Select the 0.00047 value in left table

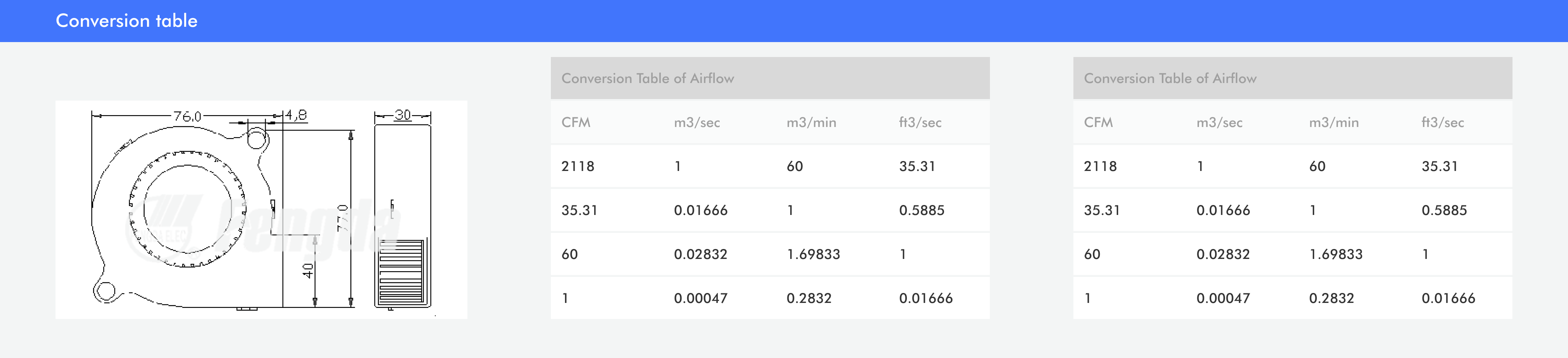[x=700, y=298]
